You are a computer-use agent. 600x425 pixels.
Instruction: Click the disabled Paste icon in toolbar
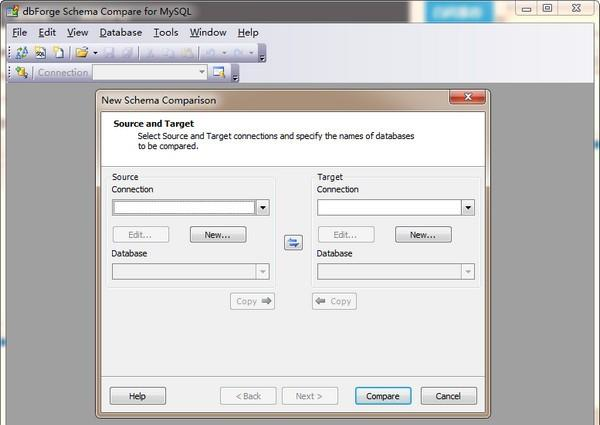tap(187, 53)
